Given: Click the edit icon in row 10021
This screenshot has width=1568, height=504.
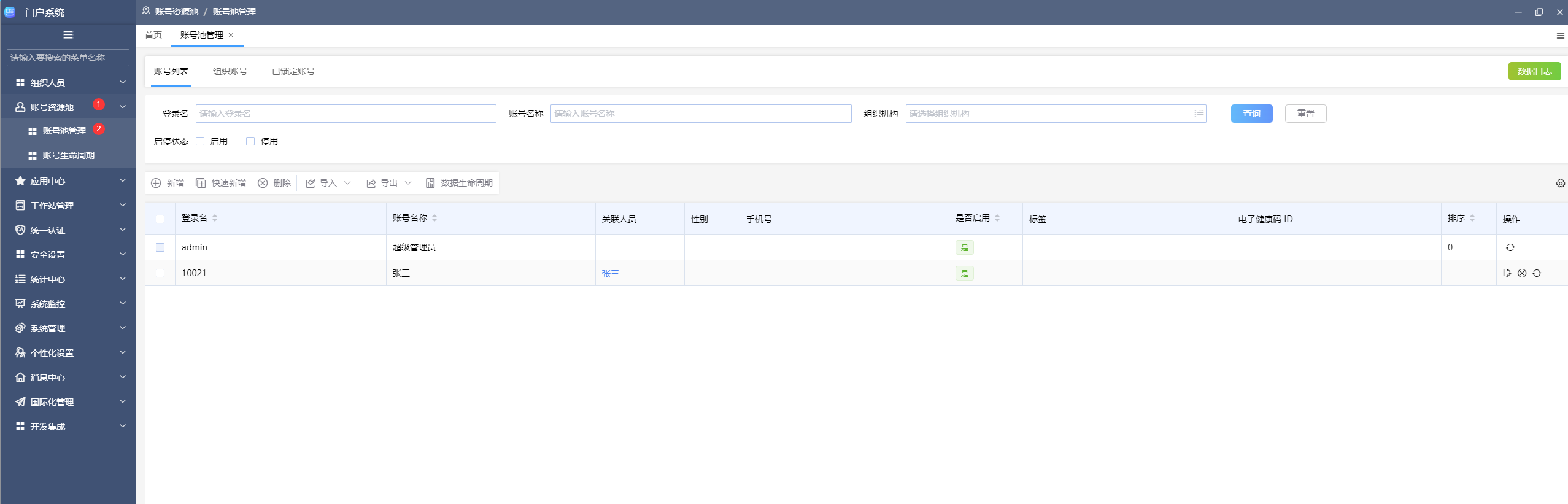Looking at the screenshot, I should coord(1507,273).
